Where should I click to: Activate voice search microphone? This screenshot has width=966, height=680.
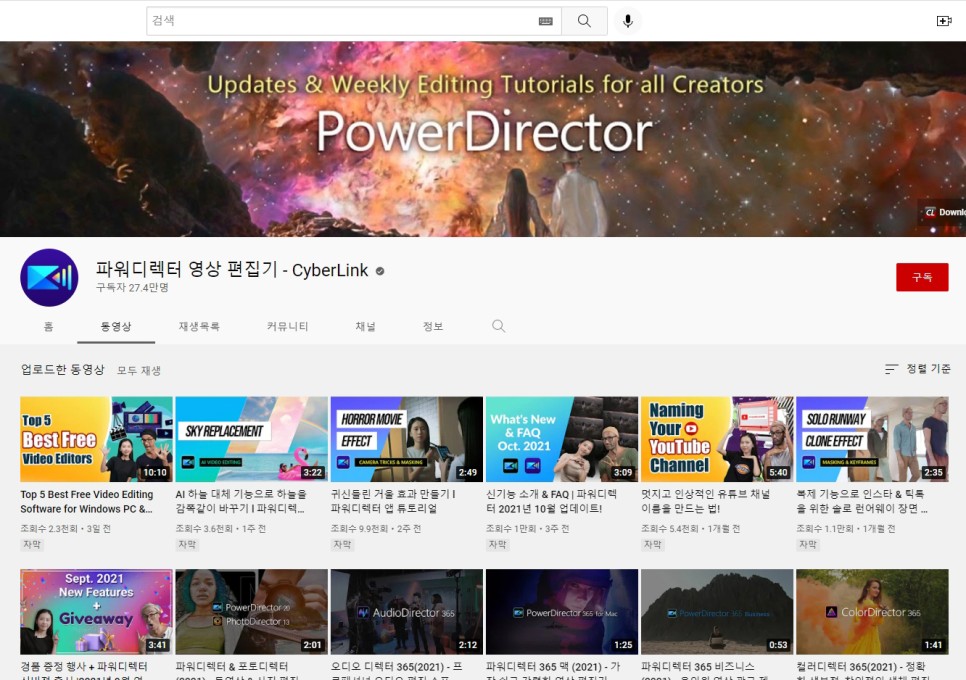(x=628, y=21)
